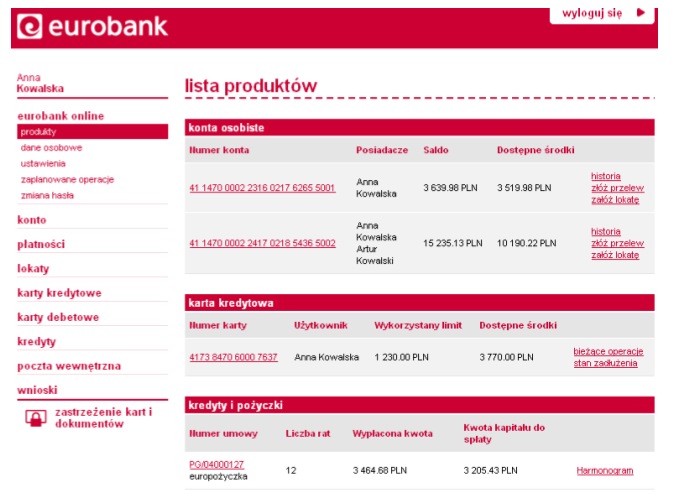678x502 pixels.
Task: Click the card available funds 3 770.00 PLN
Action: pyautogui.click(x=506, y=357)
